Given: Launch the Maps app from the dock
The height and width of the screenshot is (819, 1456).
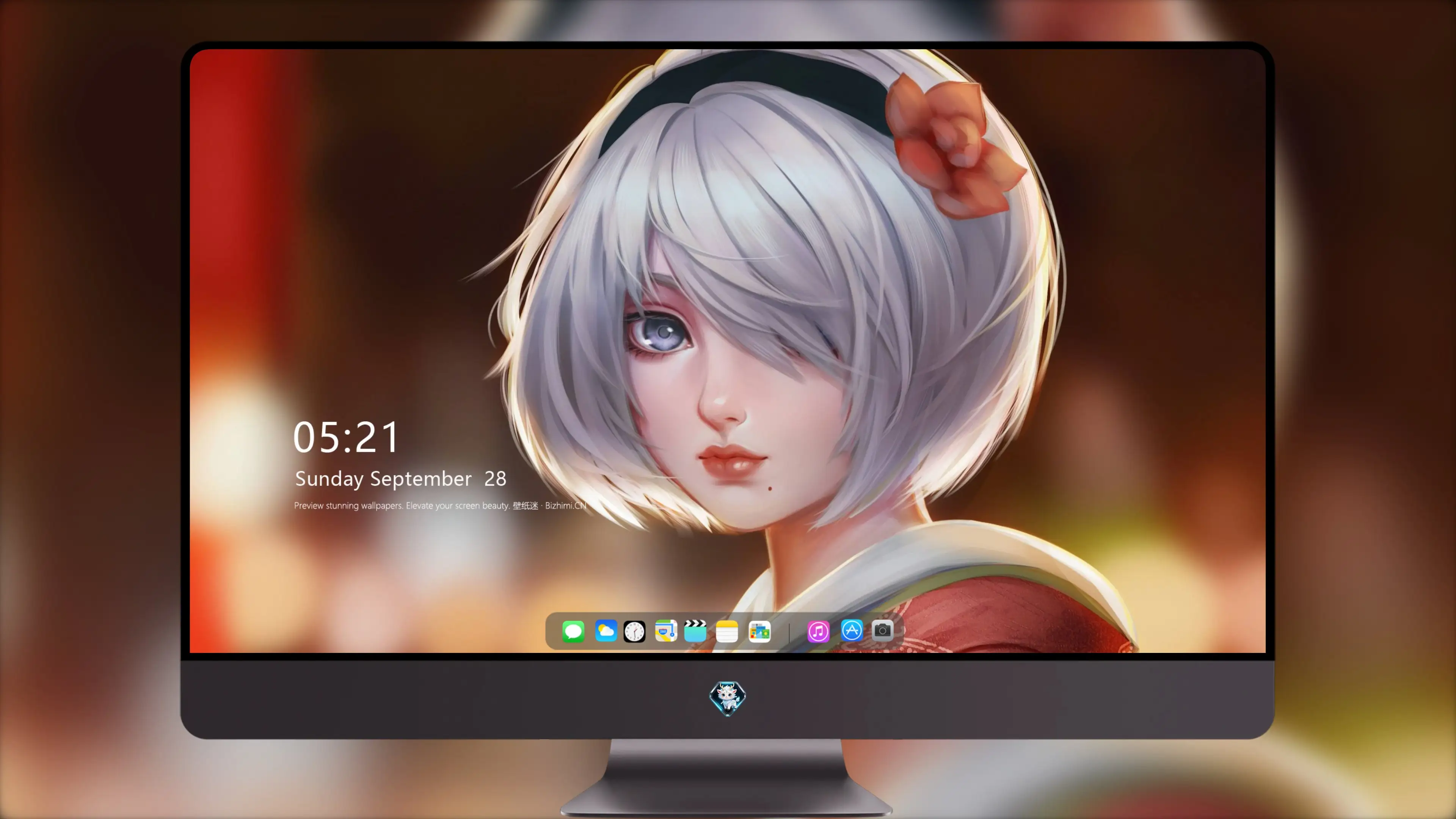Looking at the screenshot, I should click(x=666, y=631).
